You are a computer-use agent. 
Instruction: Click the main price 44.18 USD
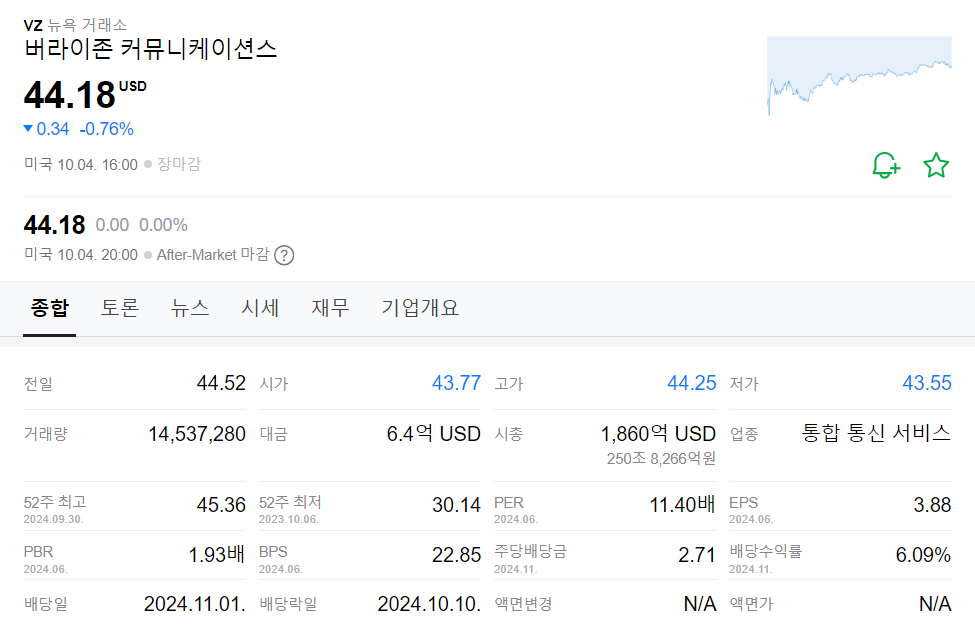pyautogui.click(x=85, y=95)
